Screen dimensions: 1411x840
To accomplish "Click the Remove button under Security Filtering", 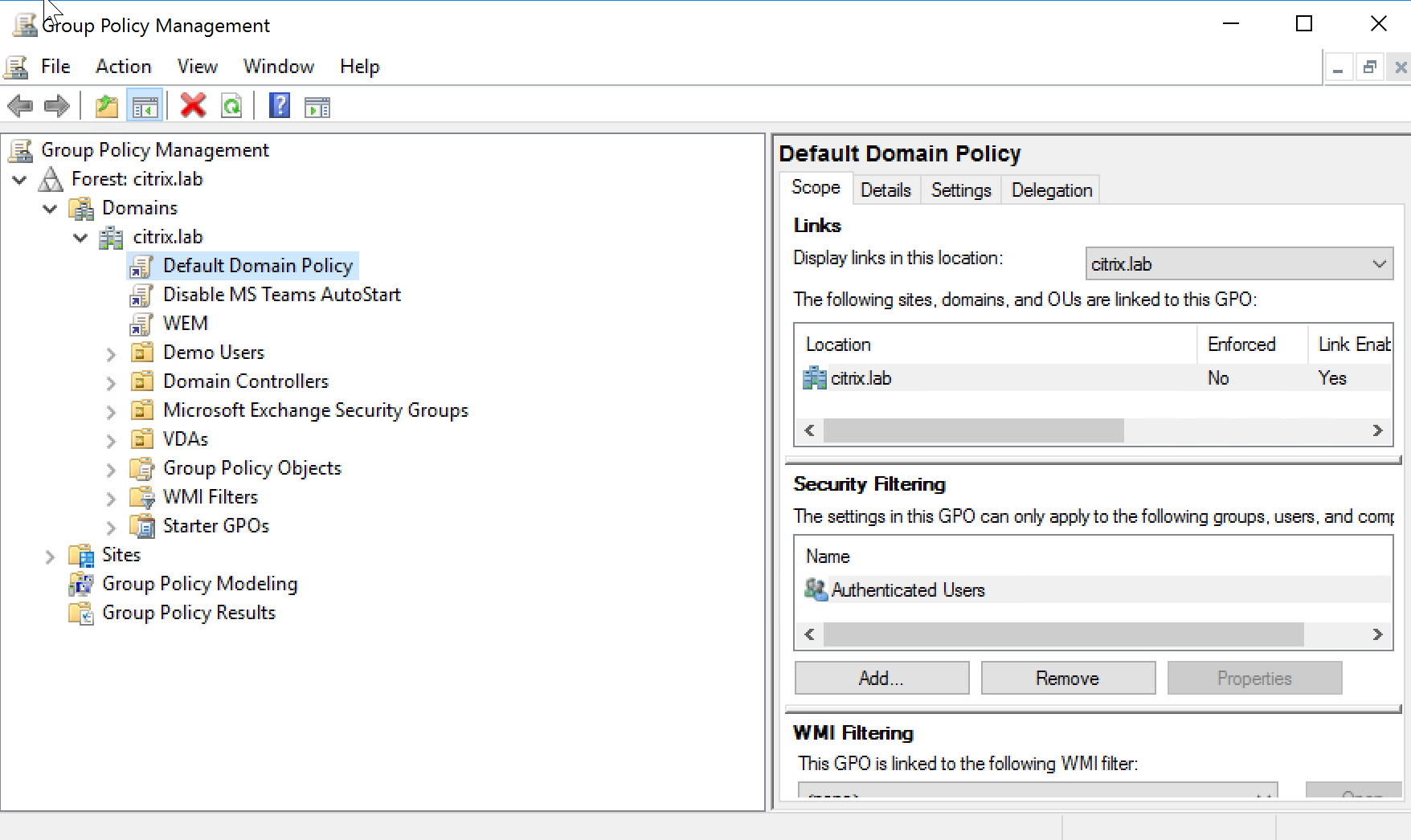I will tap(1067, 678).
